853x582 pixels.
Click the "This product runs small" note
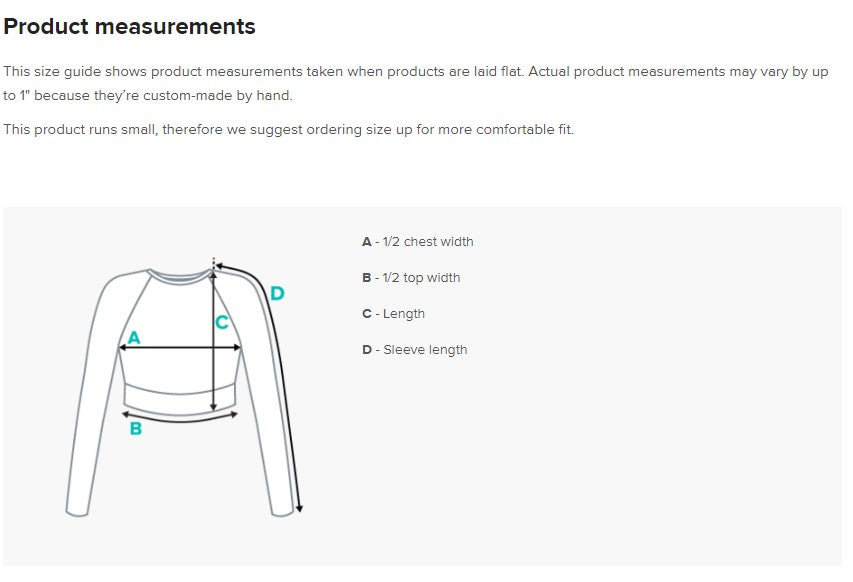tap(288, 130)
